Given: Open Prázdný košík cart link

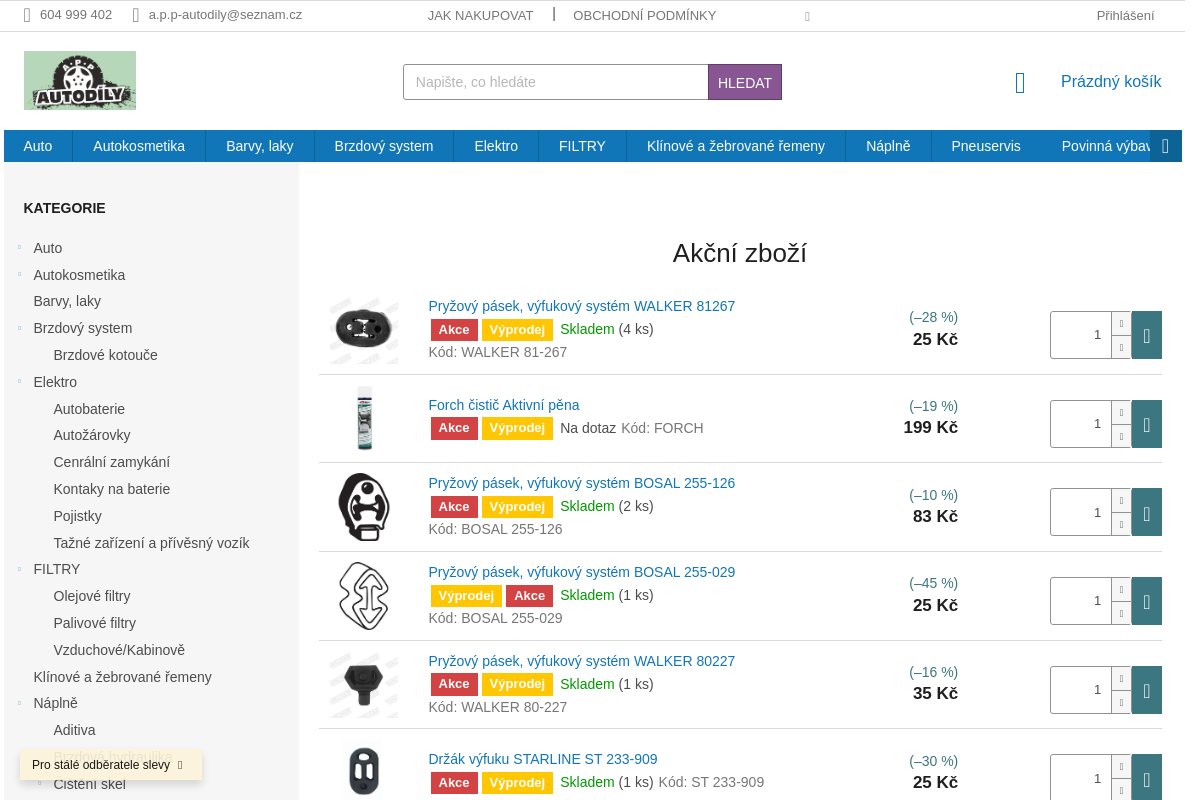Looking at the screenshot, I should coord(1111,82).
